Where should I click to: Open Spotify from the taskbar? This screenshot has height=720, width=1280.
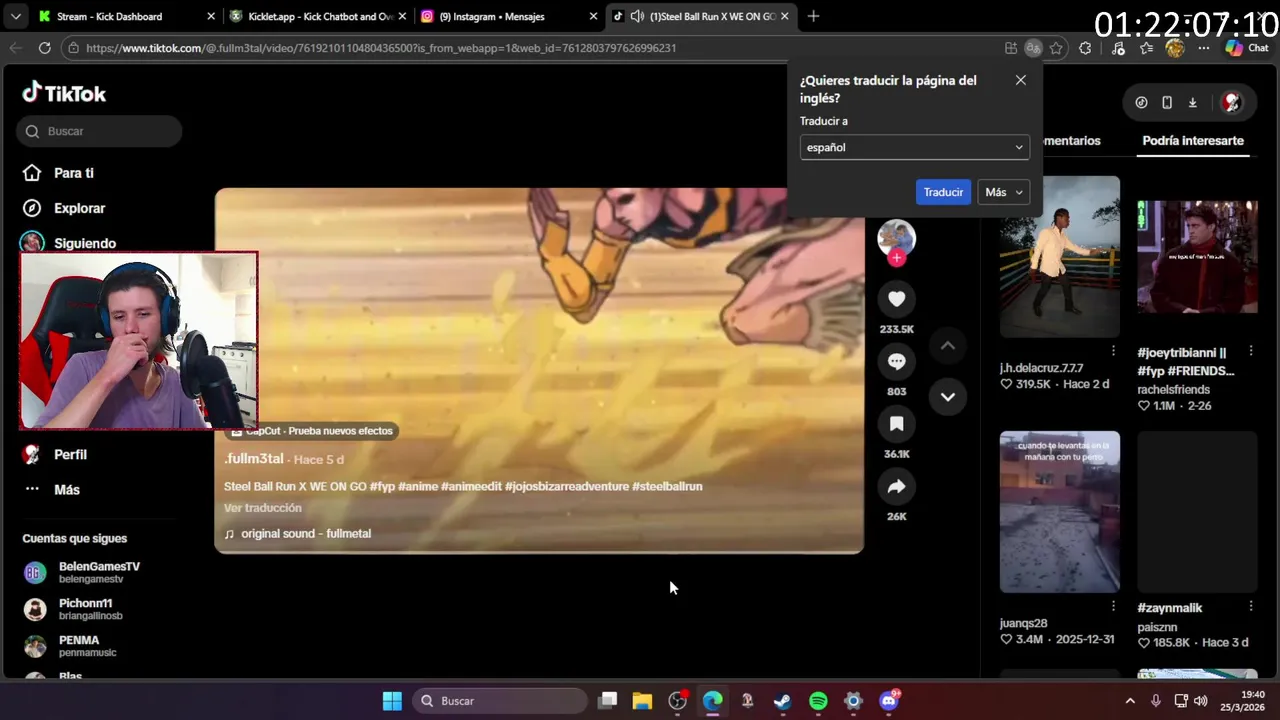(x=818, y=701)
